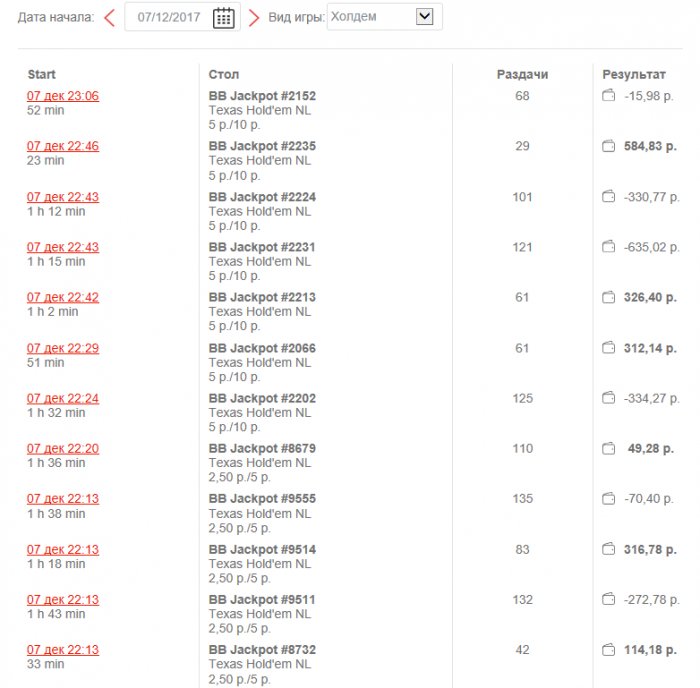Click hand history icon for BB Jackpot #8679

click(608, 449)
